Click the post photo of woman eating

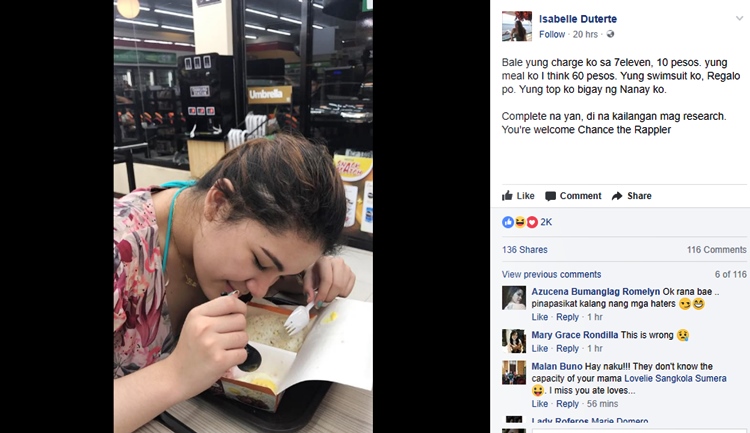(243, 216)
